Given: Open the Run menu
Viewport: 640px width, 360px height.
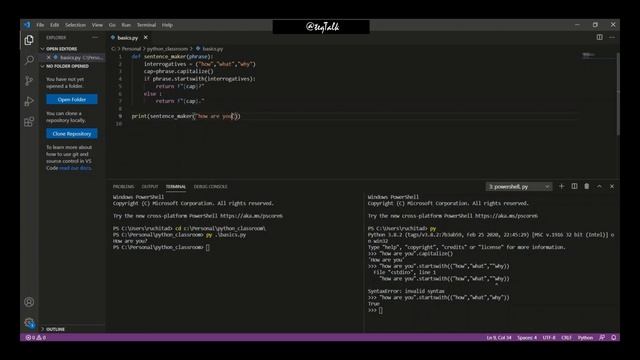Looking at the screenshot, I should (x=126, y=25).
